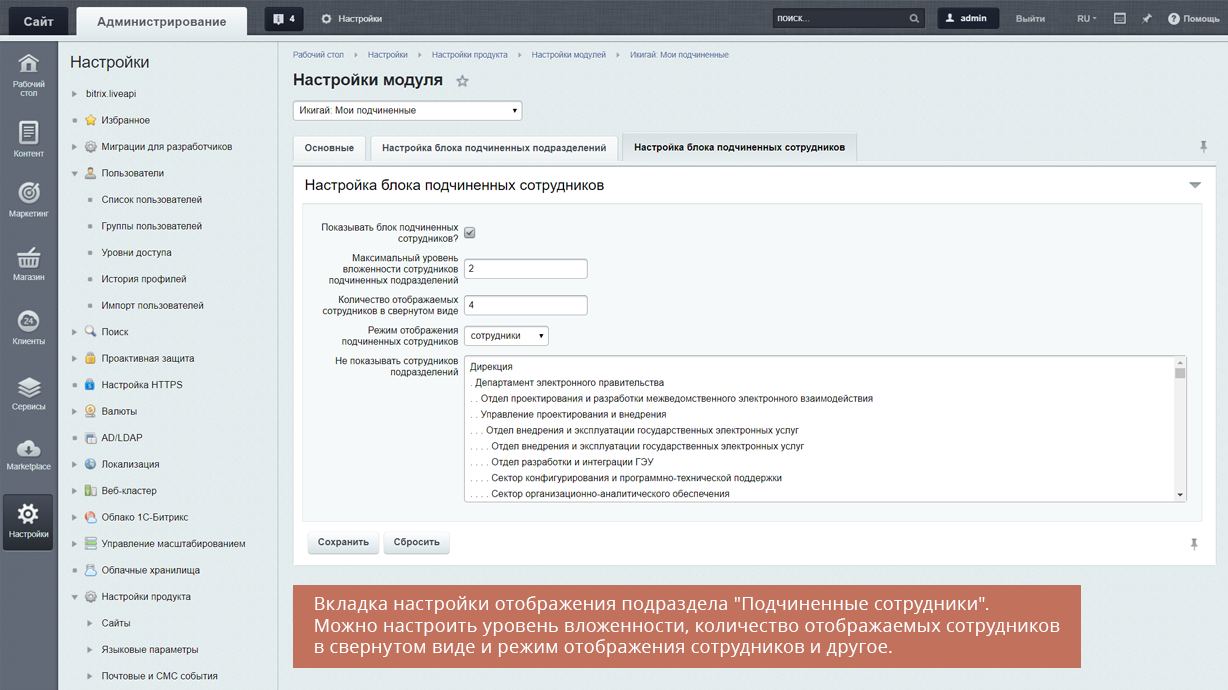This screenshot has width=1228, height=690.
Task: Open the Режим отображения сотрудники dropdown
Action: 506,336
